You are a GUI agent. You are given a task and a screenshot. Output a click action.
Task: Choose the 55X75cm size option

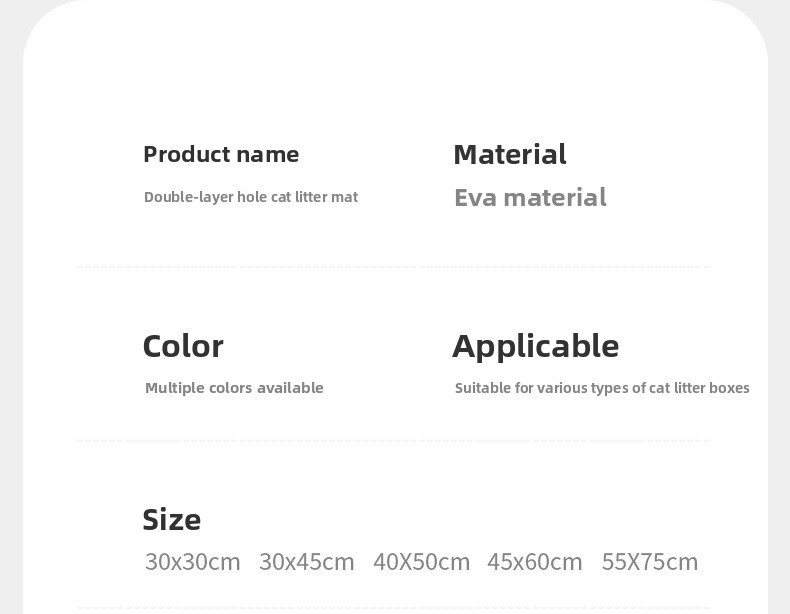[650, 562]
